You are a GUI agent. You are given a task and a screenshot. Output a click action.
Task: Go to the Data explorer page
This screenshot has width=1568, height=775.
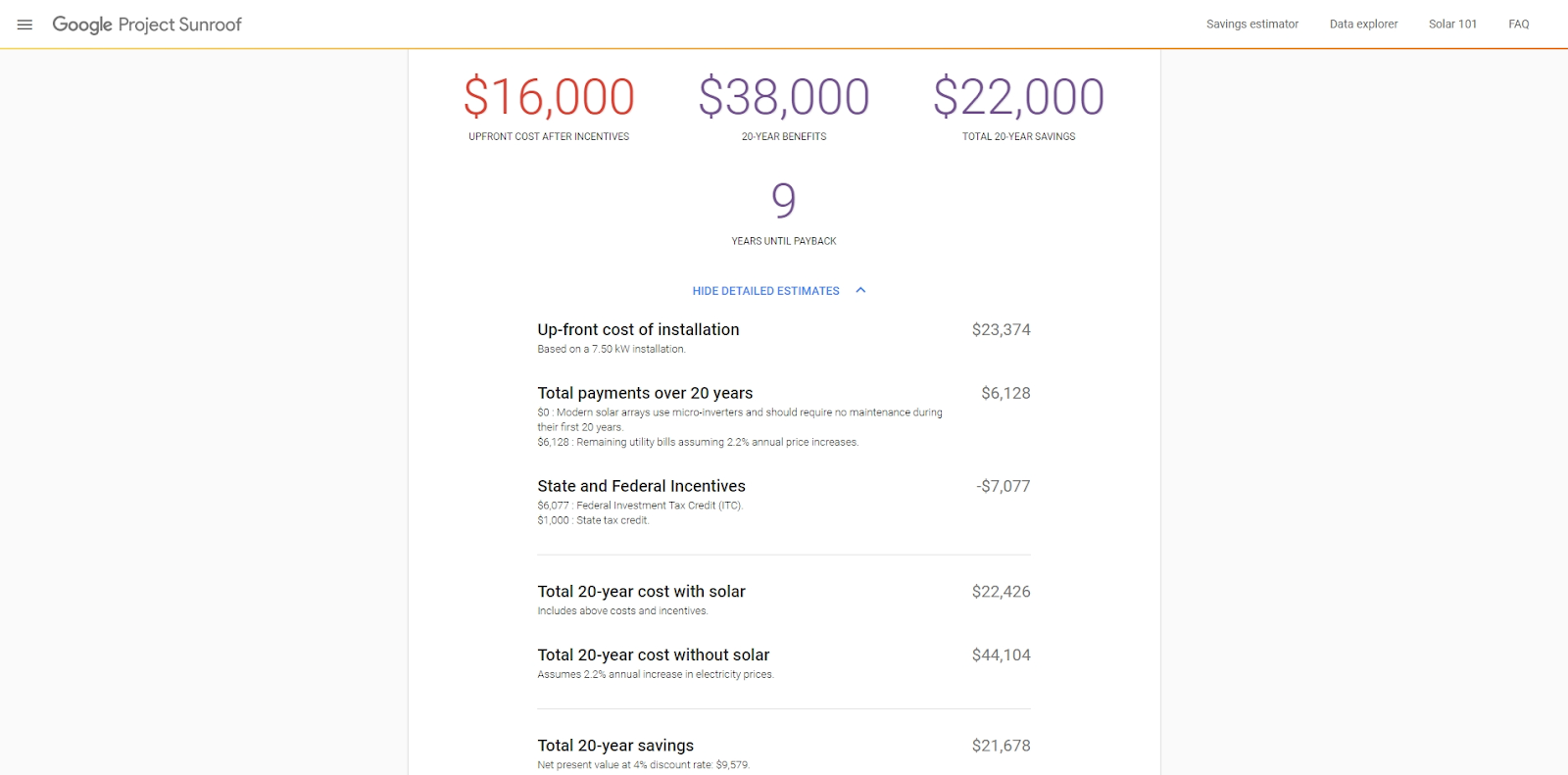1363,24
